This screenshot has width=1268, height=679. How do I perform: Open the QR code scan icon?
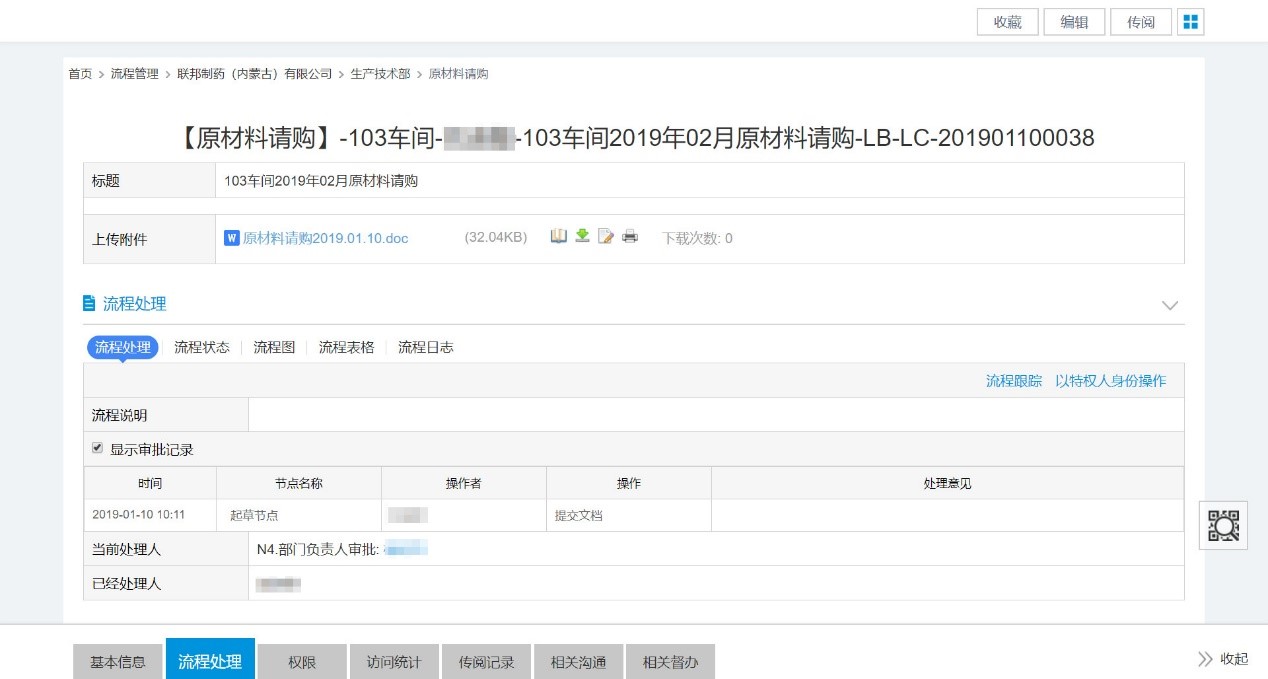[x=1223, y=525]
